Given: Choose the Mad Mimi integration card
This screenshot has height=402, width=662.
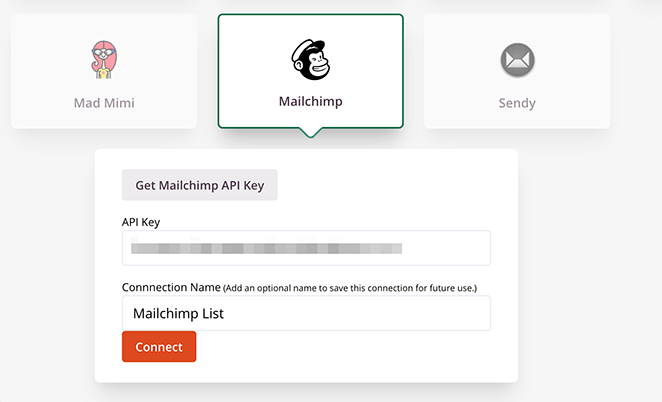Looking at the screenshot, I should point(104,71).
